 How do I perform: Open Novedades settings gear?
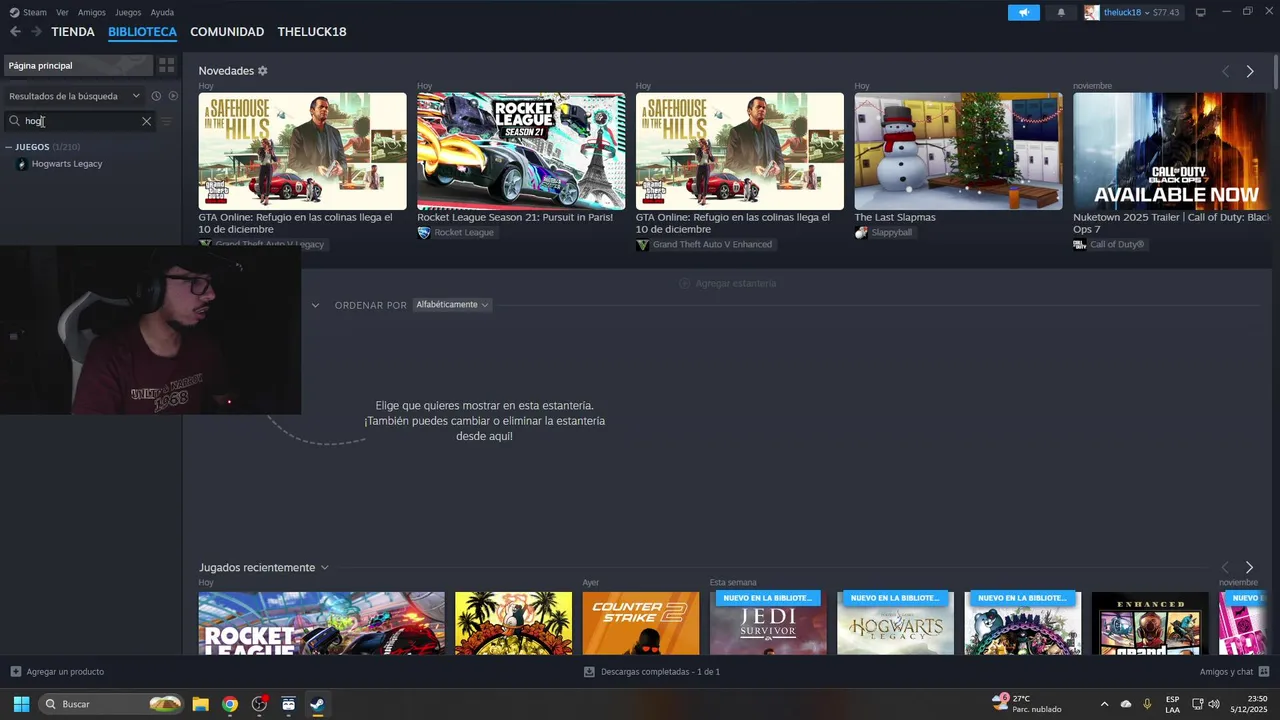click(263, 71)
